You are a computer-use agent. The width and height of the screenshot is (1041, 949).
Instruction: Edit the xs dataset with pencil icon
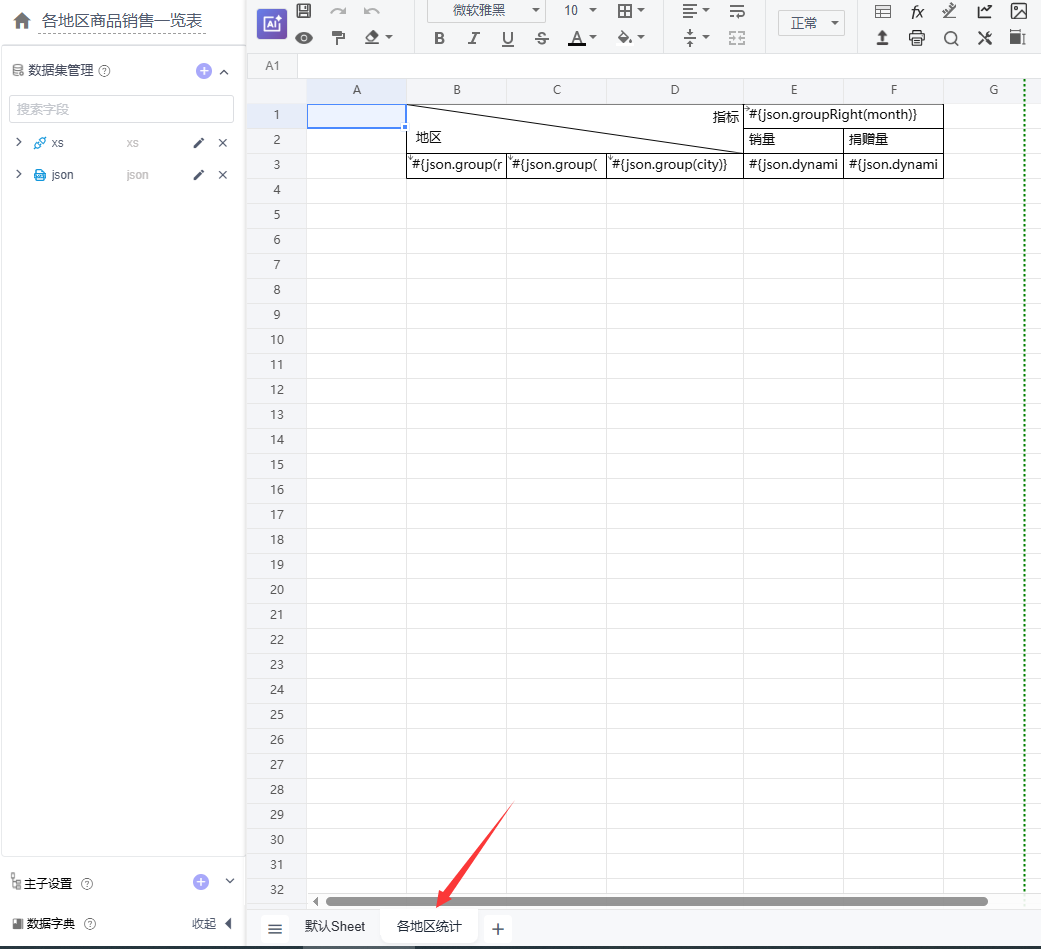point(199,143)
